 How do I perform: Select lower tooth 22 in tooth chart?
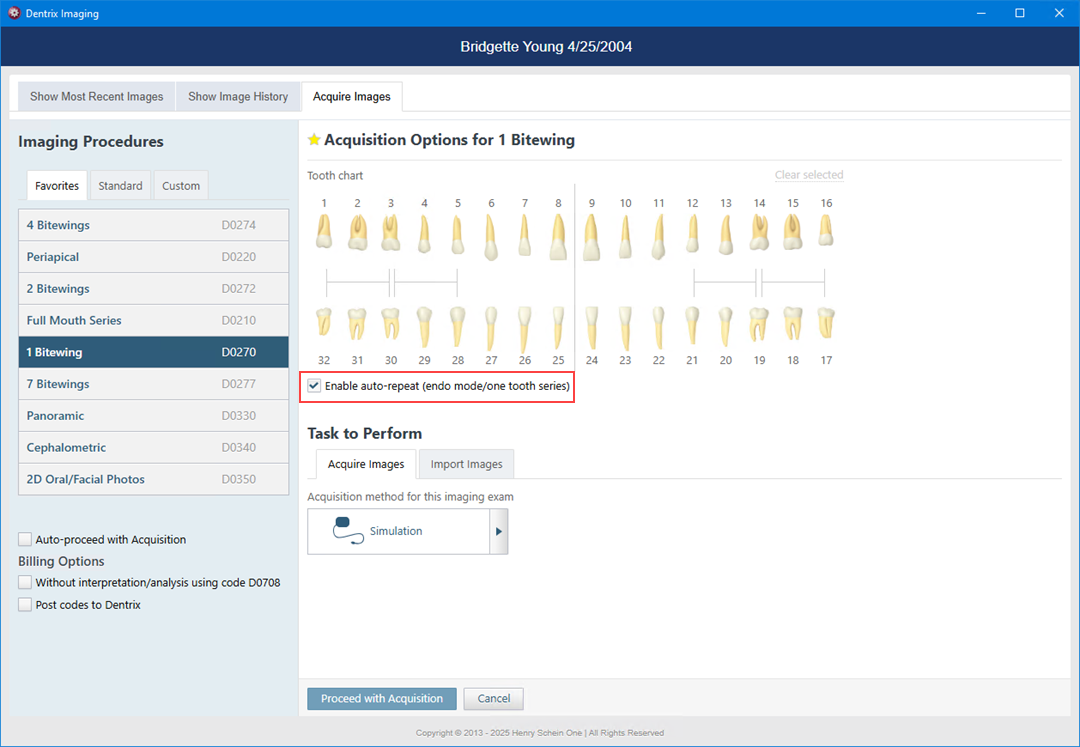tap(658, 328)
